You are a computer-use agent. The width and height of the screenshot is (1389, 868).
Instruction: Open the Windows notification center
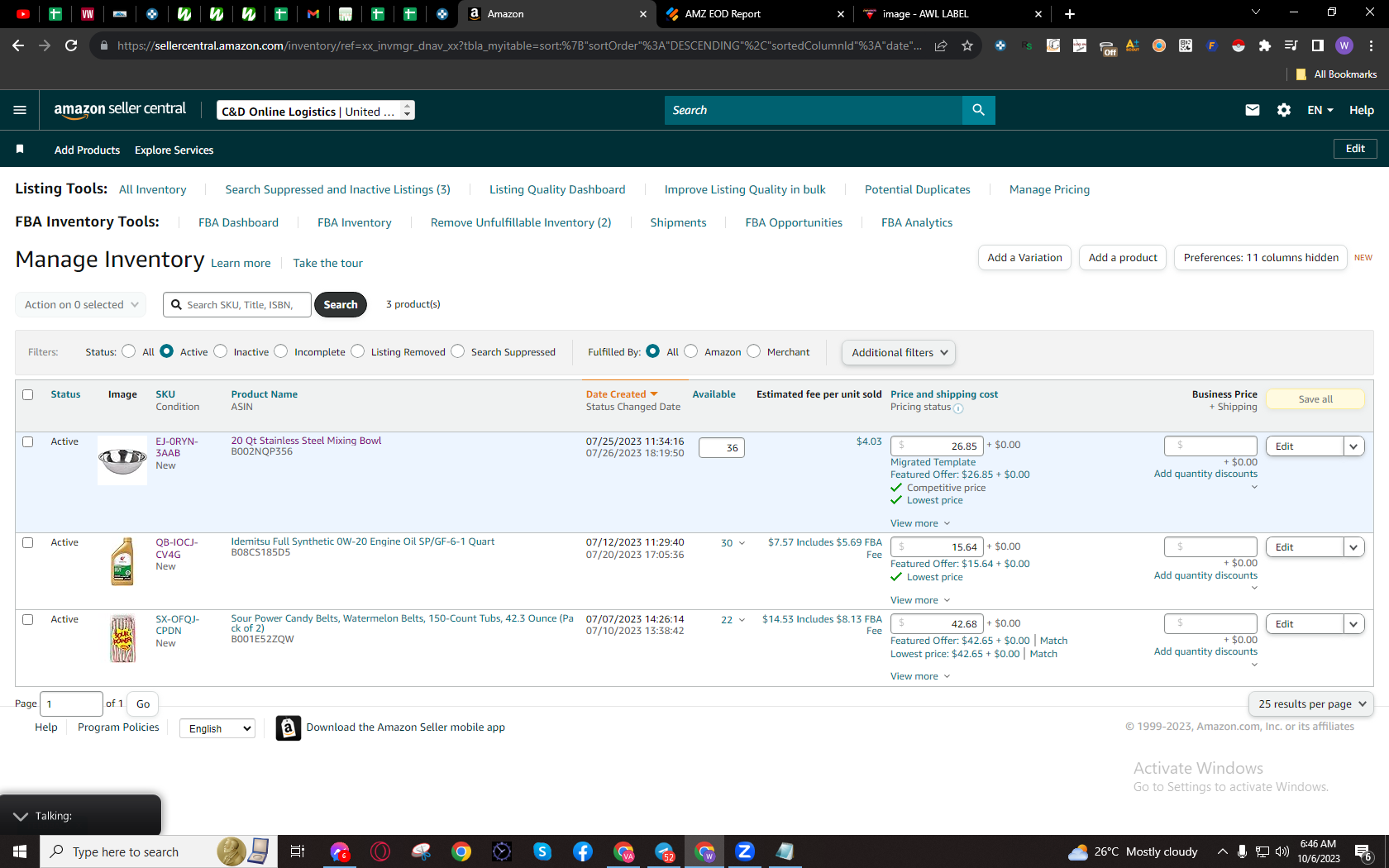(1363, 851)
